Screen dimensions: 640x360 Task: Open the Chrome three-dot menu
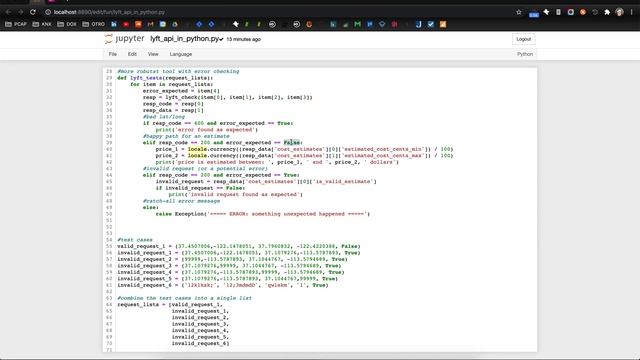[632, 12]
